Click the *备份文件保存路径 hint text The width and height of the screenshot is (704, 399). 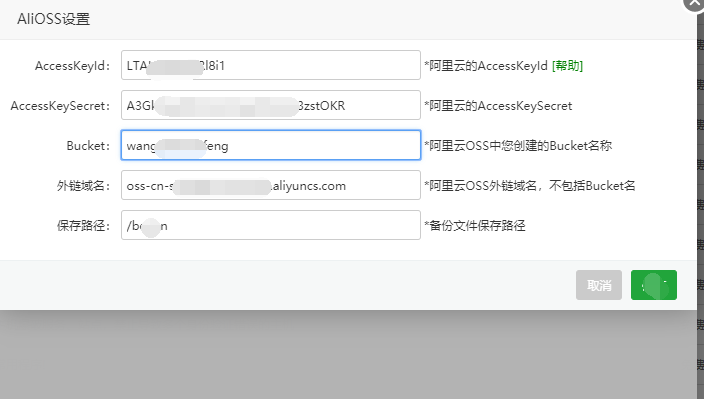475,226
